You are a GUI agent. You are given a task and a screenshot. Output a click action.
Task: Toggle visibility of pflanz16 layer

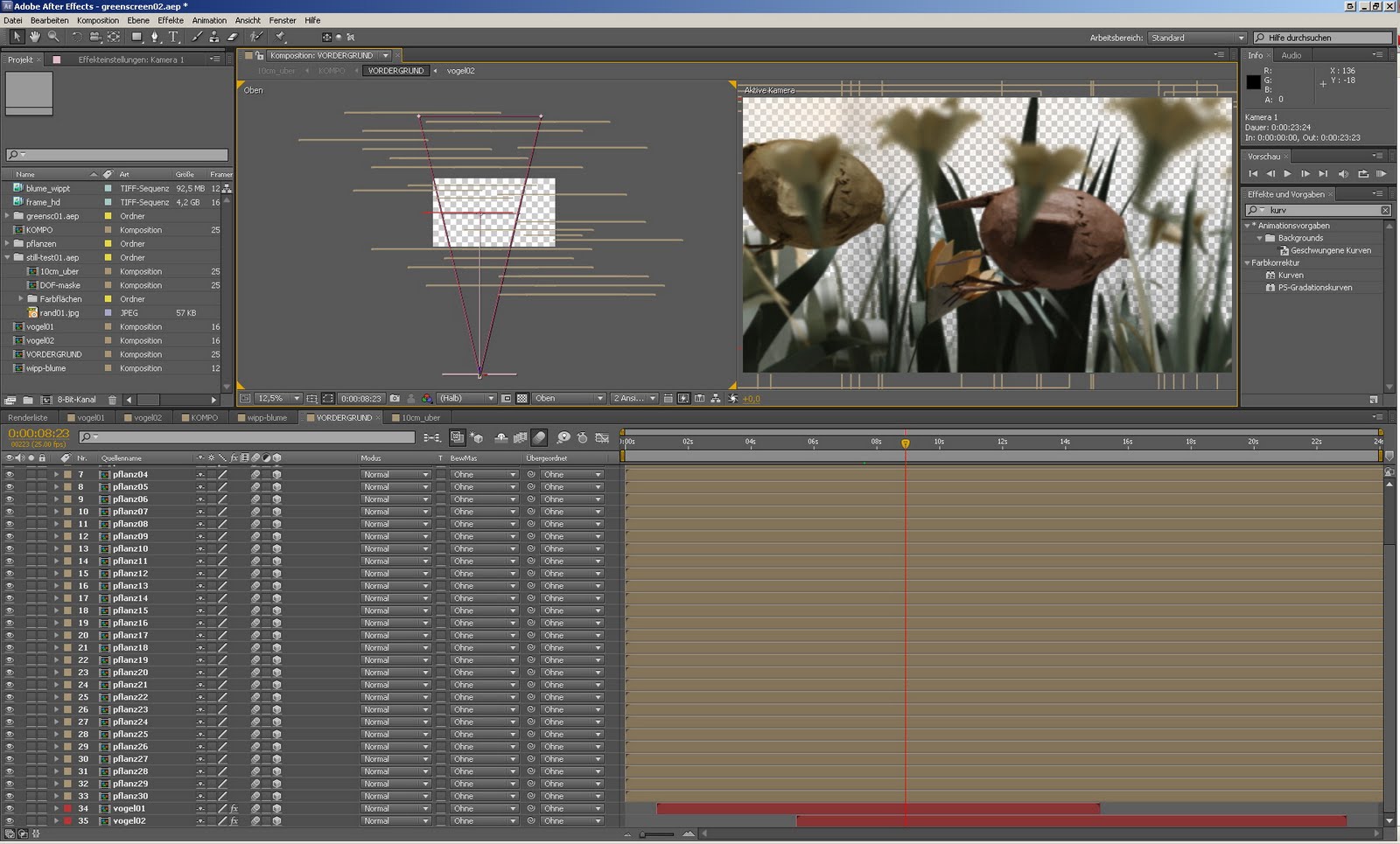tap(10, 624)
